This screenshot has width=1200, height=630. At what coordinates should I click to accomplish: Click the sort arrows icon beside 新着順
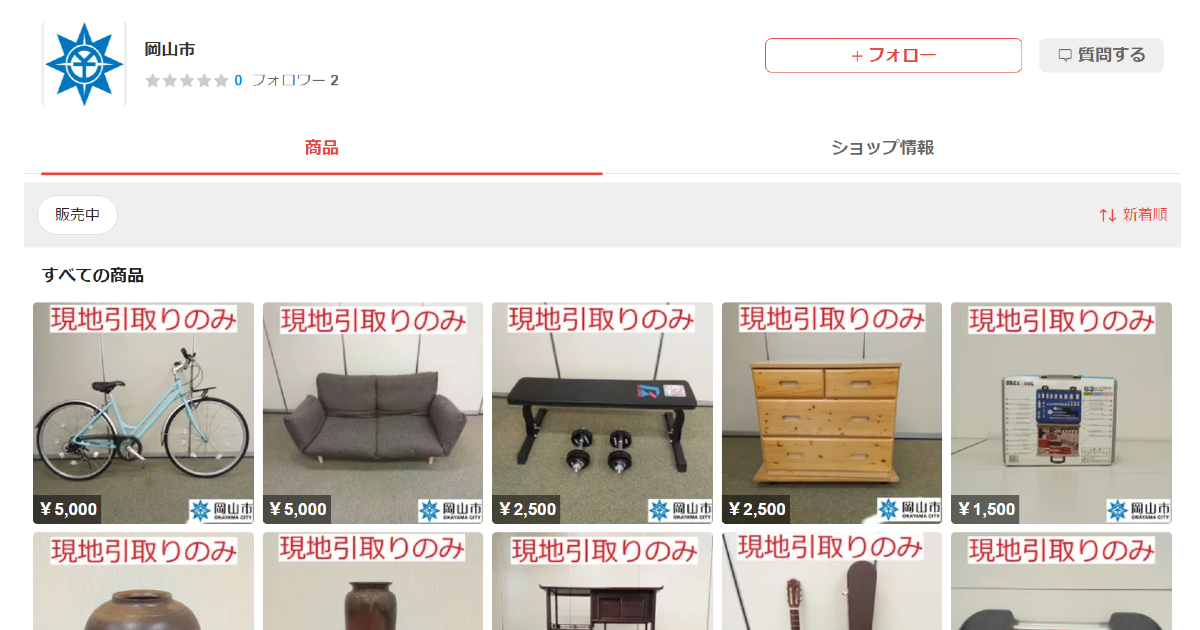tap(1107, 215)
